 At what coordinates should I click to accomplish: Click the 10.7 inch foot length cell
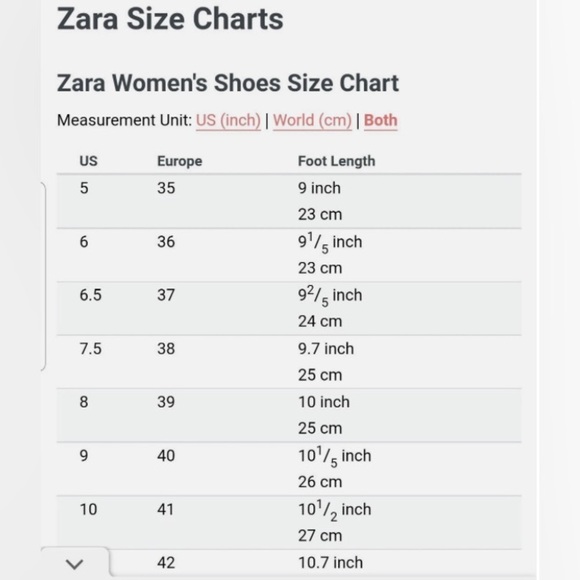coord(330,563)
